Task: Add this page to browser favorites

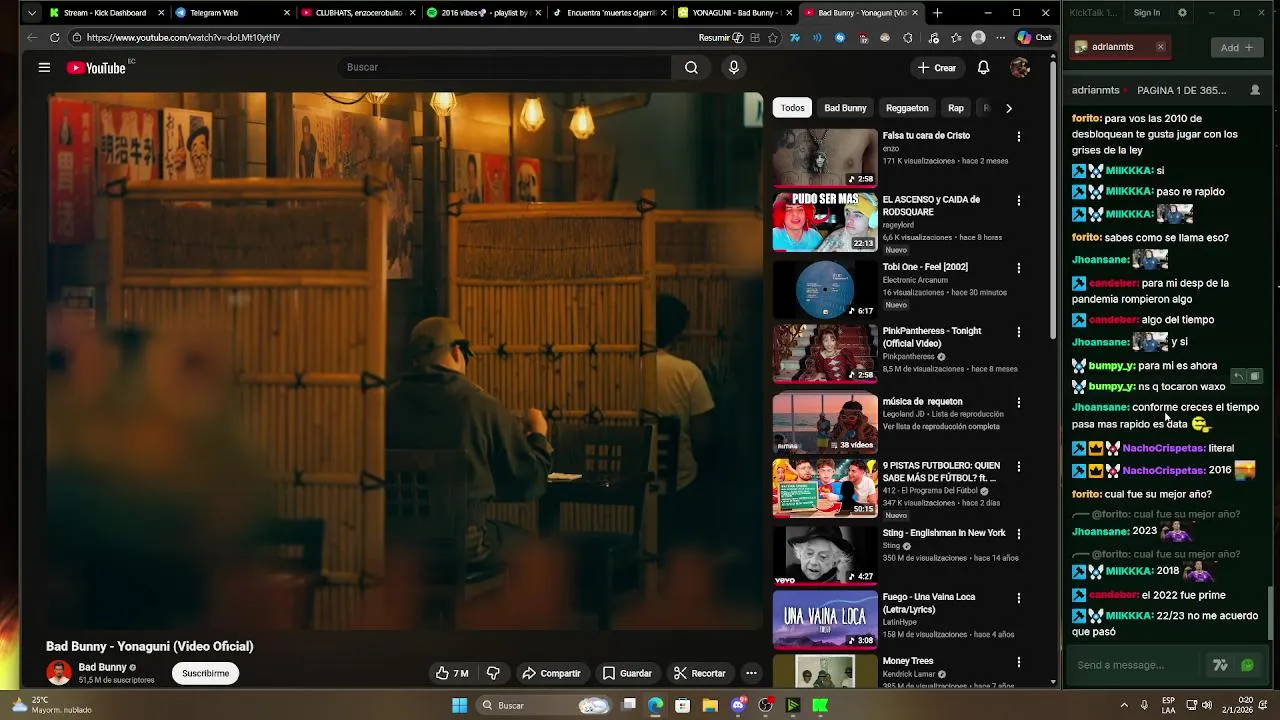Action: pos(772,37)
